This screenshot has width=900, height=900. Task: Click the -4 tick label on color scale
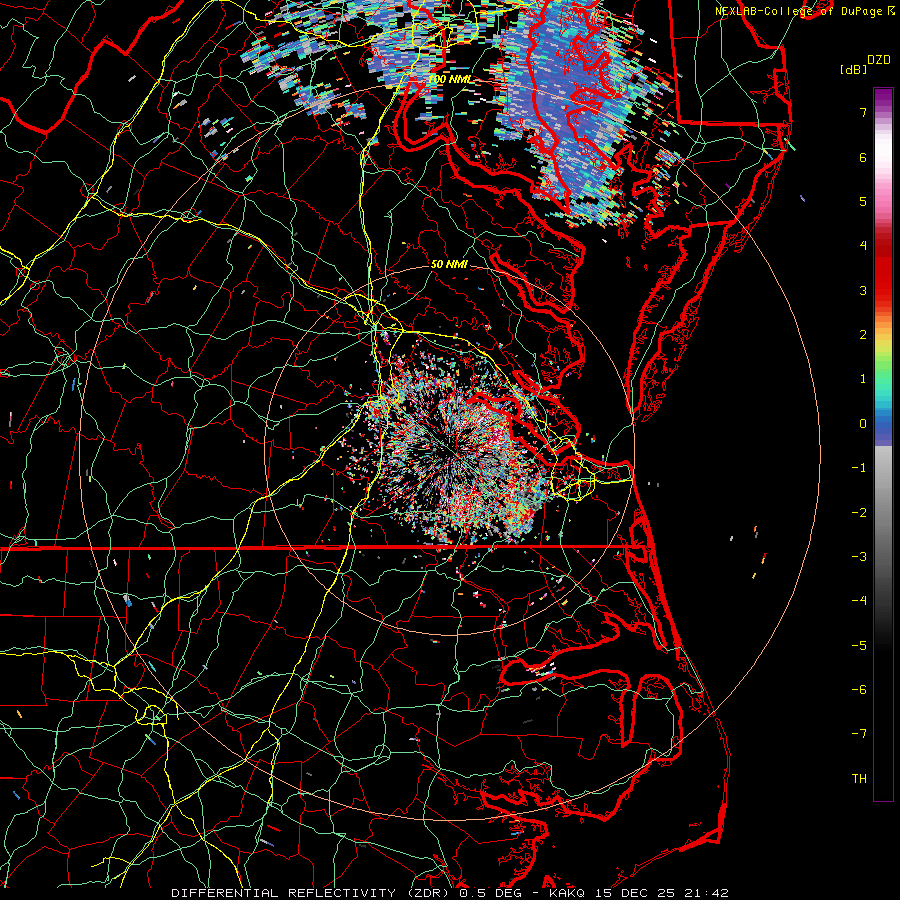tap(859, 601)
